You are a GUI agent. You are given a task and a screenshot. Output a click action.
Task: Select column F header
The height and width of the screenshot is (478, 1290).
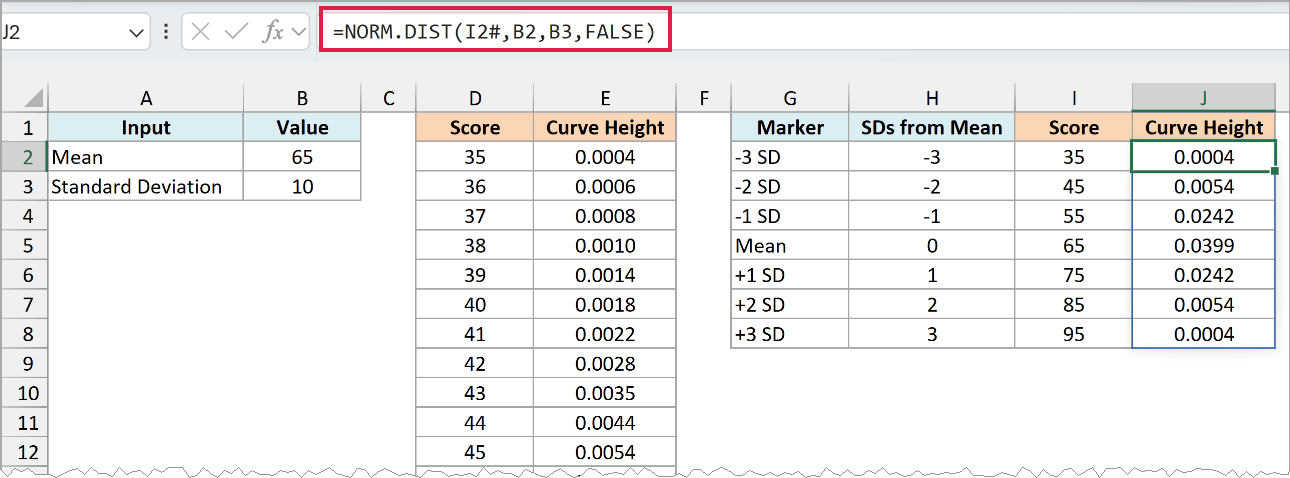click(x=704, y=98)
